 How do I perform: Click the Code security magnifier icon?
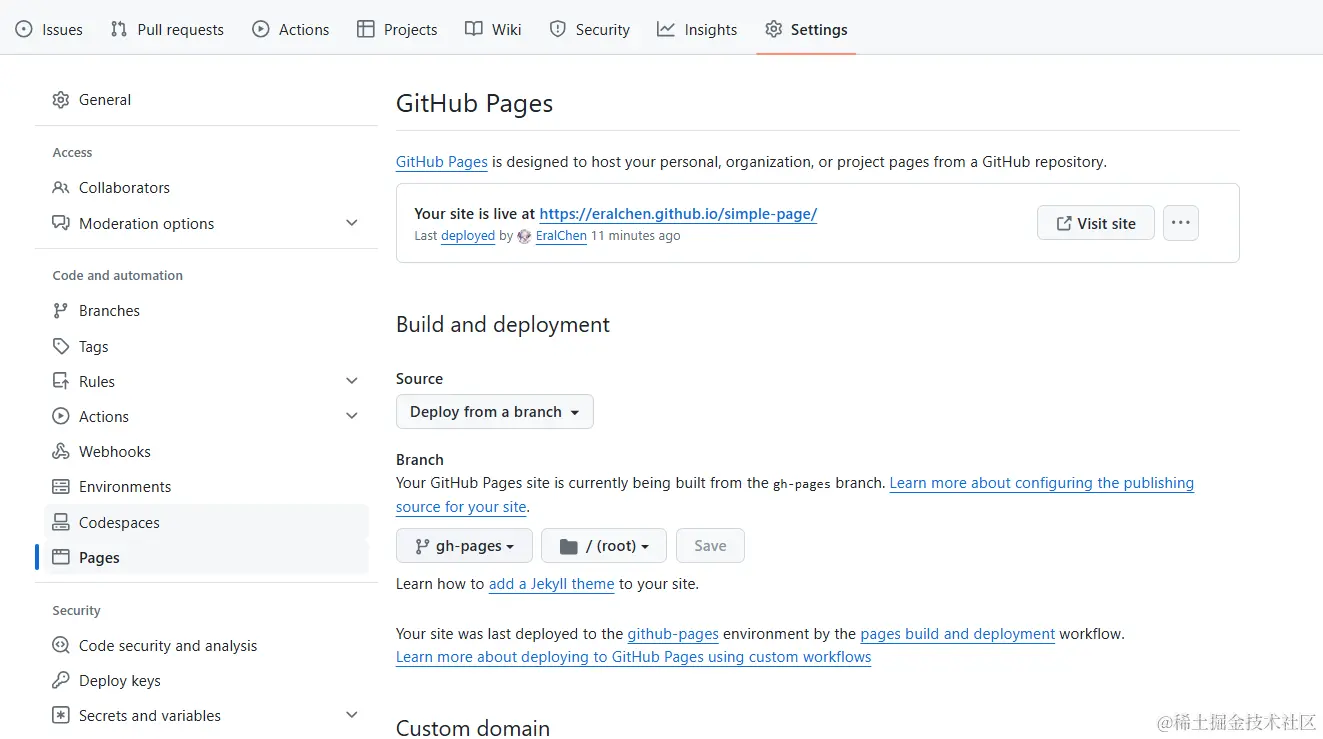coord(61,646)
